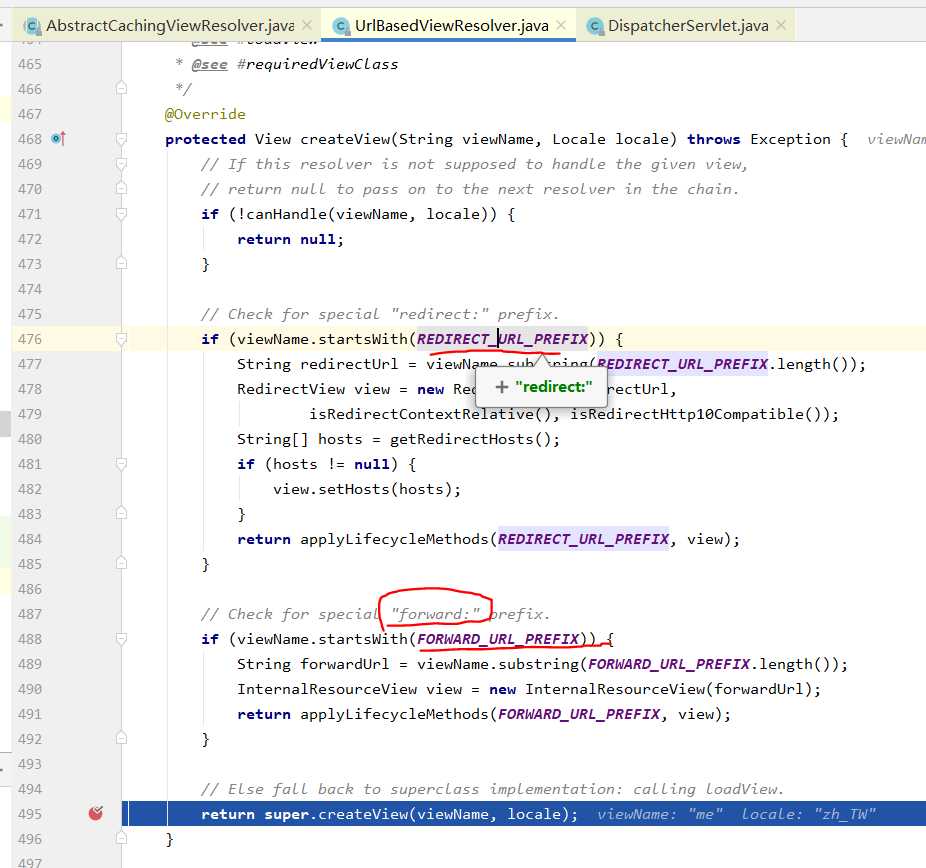Click the overriding method gutter icon at line 468
926x868 pixels.
pos(58,139)
